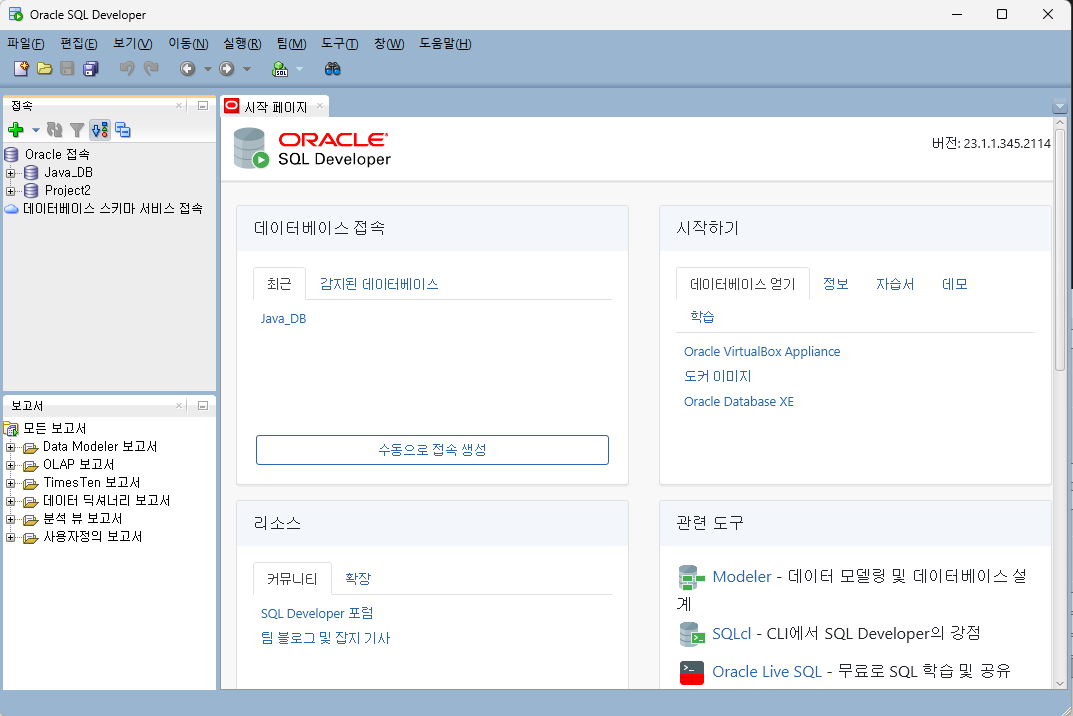This screenshot has height=716, width=1073.
Task: Open SQL Worksheet icon in toolbar
Action: click(280, 68)
